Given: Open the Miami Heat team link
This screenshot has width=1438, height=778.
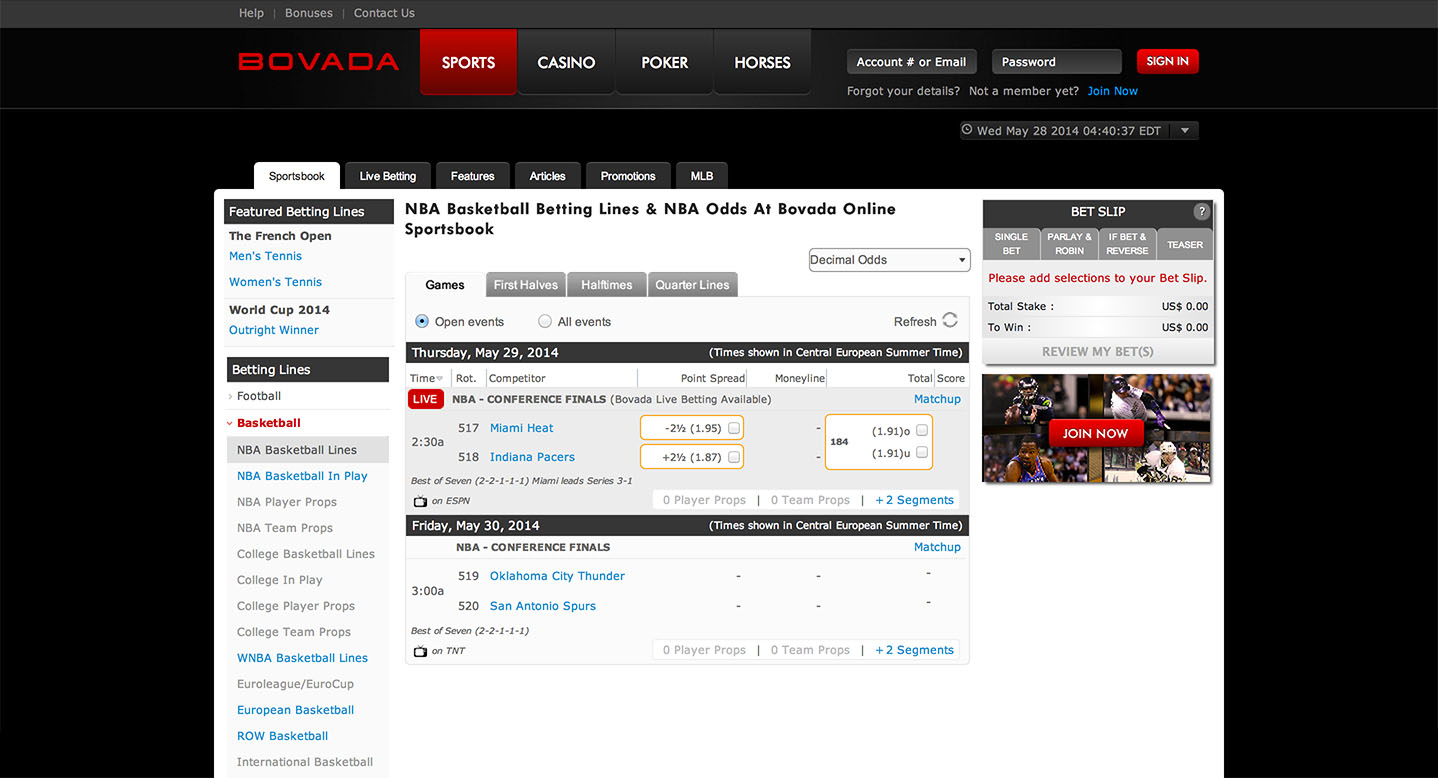Looking at the screenshot, I should [521, 428].
